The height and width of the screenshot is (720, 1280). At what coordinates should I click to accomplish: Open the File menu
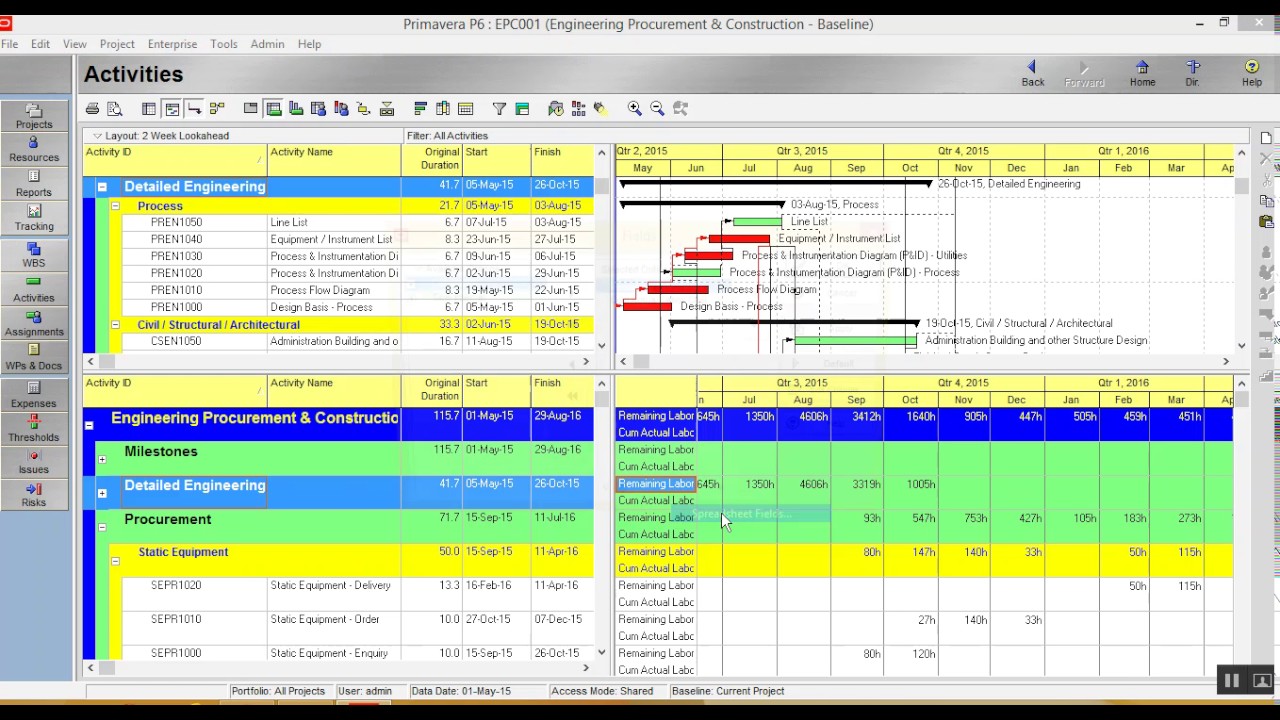tap(9, 44)
